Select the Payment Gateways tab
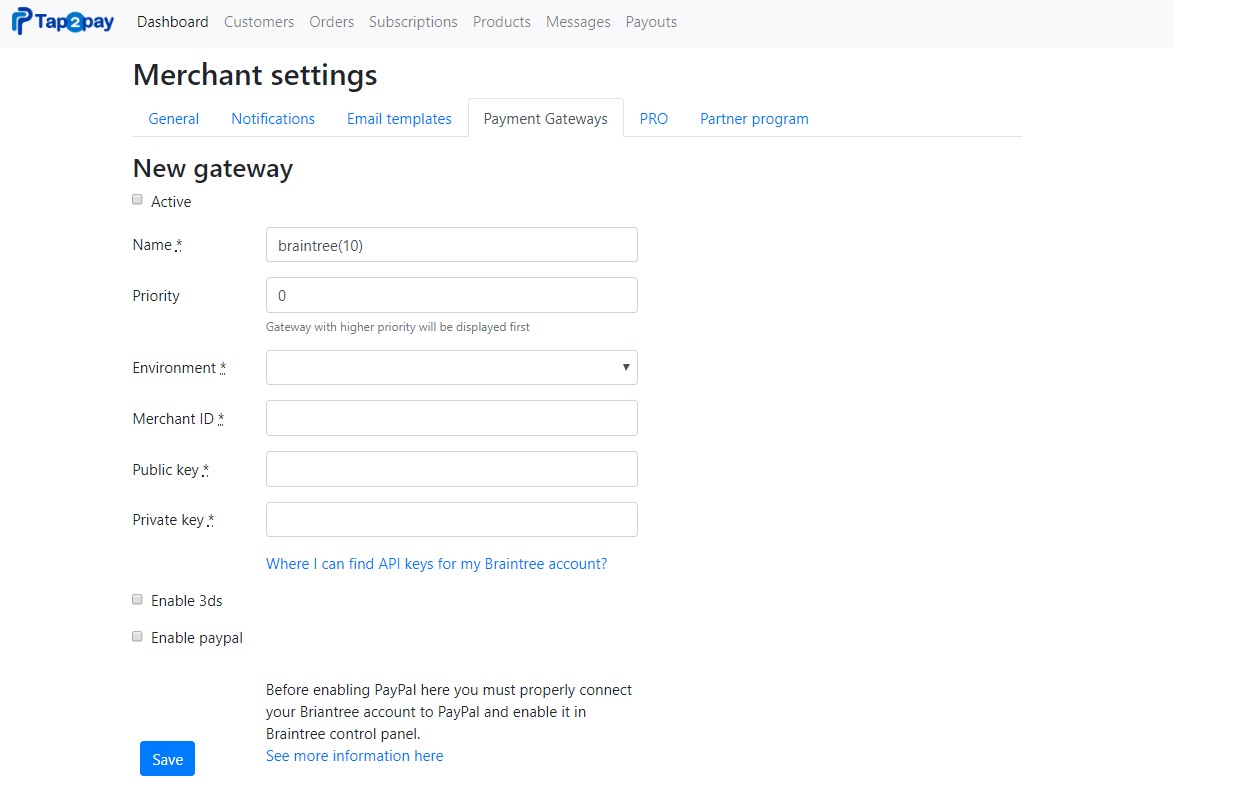 tap(546, 118)
